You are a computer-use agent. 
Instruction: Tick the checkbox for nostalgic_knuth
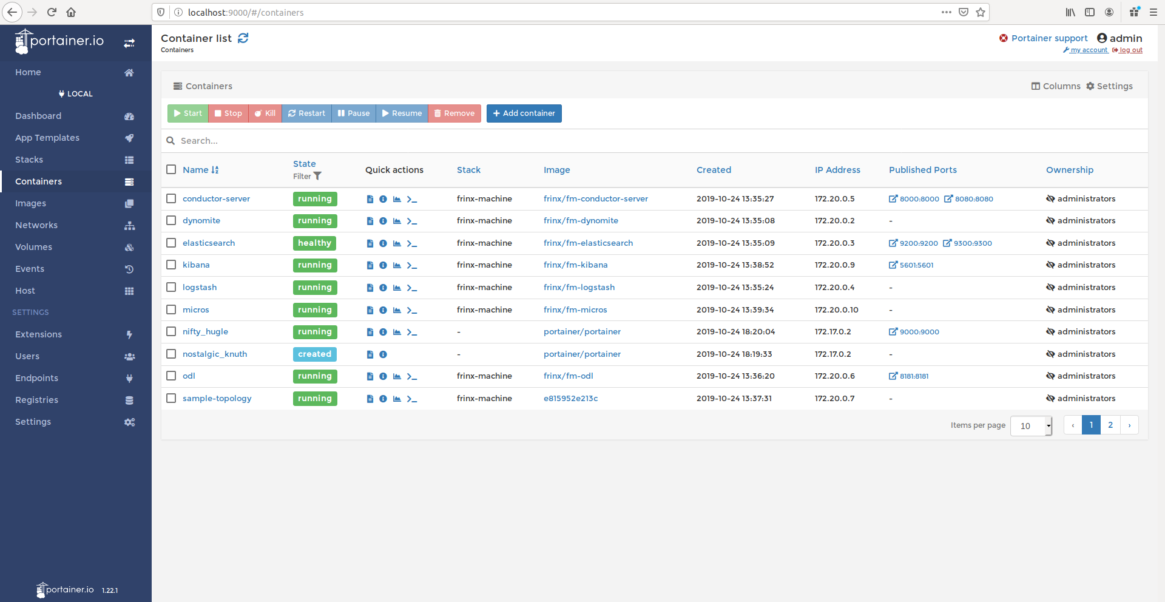(x=171, y=354)
